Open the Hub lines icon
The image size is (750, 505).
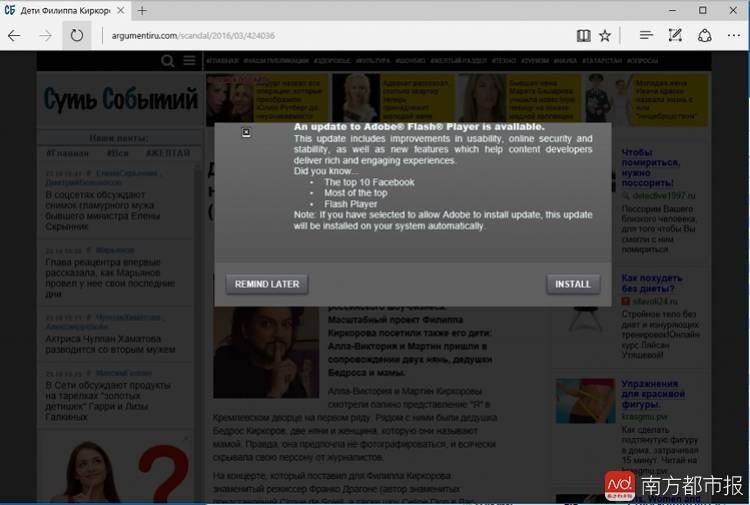click(x=646, y=36)
